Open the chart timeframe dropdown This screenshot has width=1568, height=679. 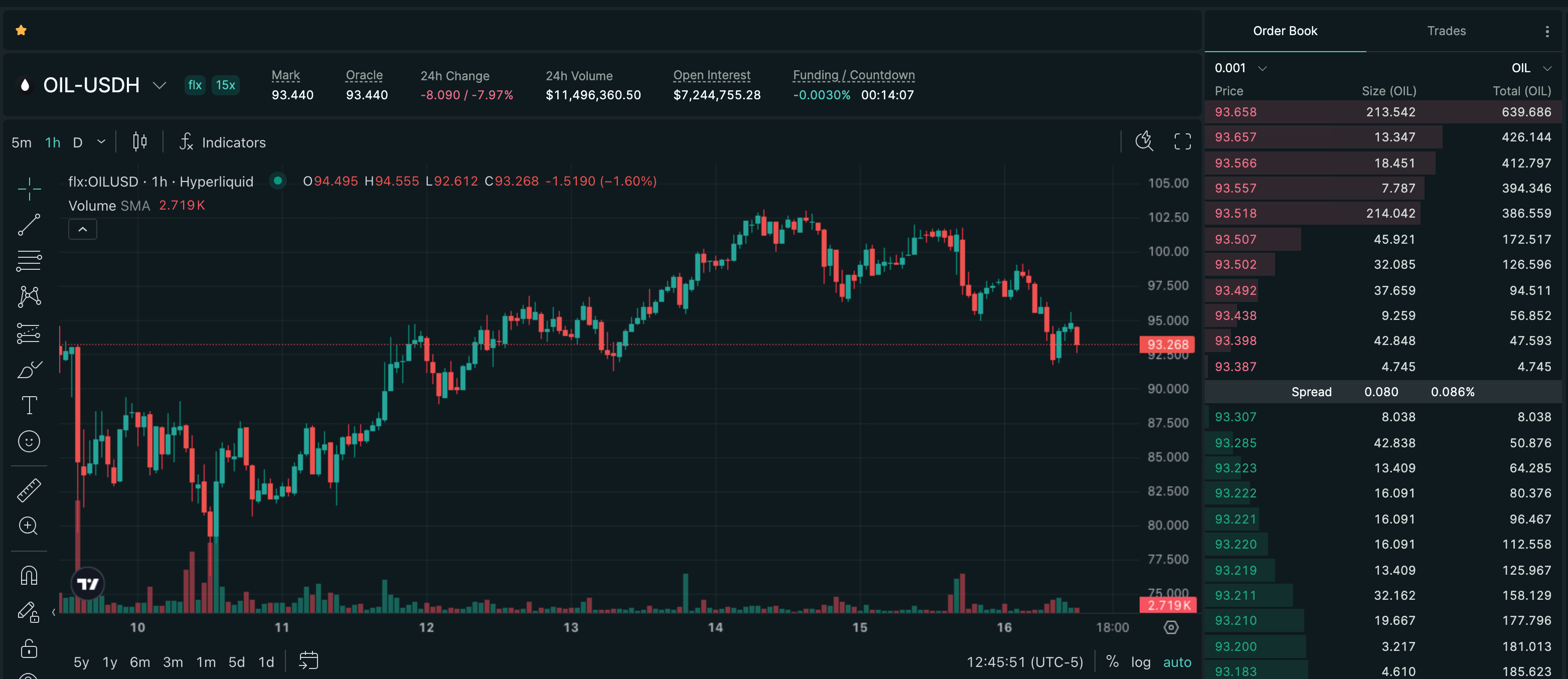click(x=100, y=142)
